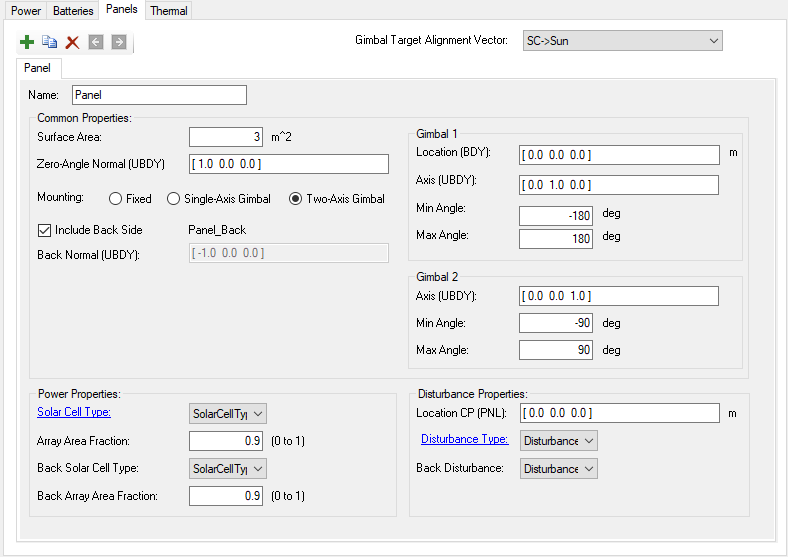Click the Surface Area input field
The width and height of the screenshot is (788, 557).
226,137
